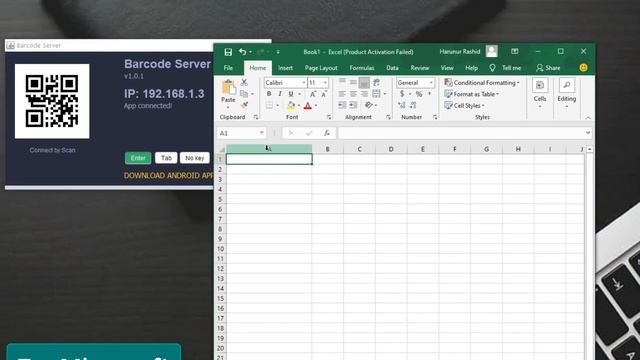Send feedback via the smiley face icon

point(583,68)
